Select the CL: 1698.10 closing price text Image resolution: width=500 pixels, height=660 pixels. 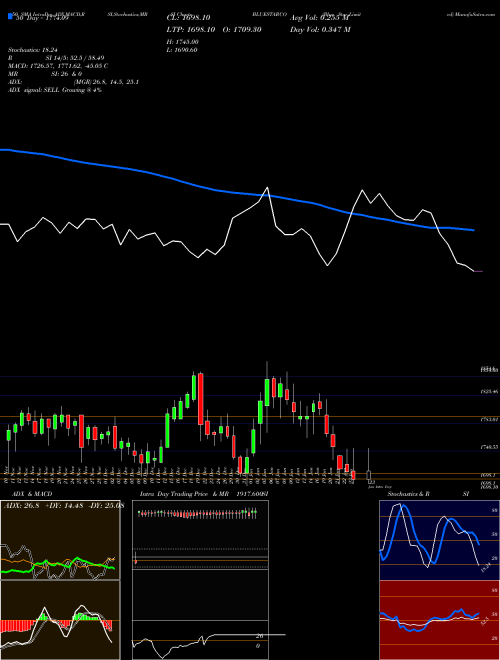click(189, 18)
